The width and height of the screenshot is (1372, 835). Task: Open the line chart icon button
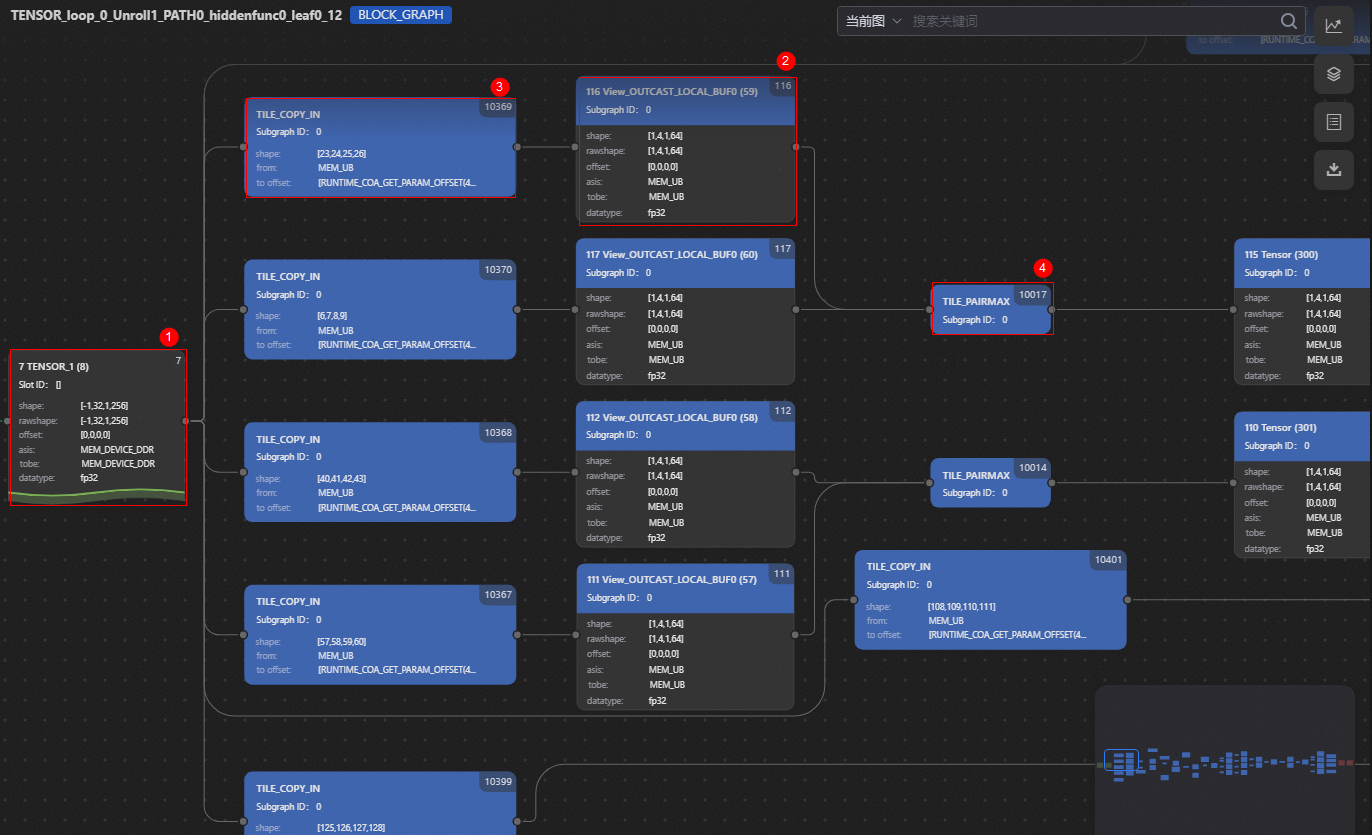pyautogui.click(x=1333, y=26)
